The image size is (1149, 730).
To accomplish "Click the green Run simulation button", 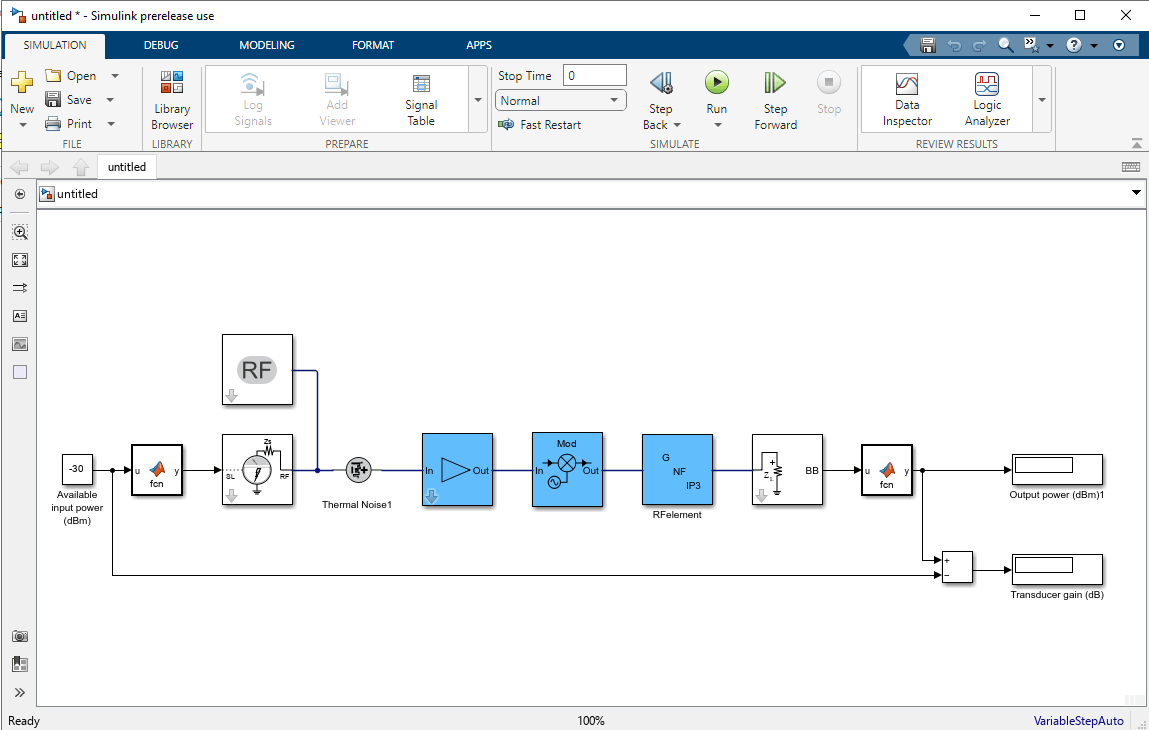I will [x=717, y=82].
